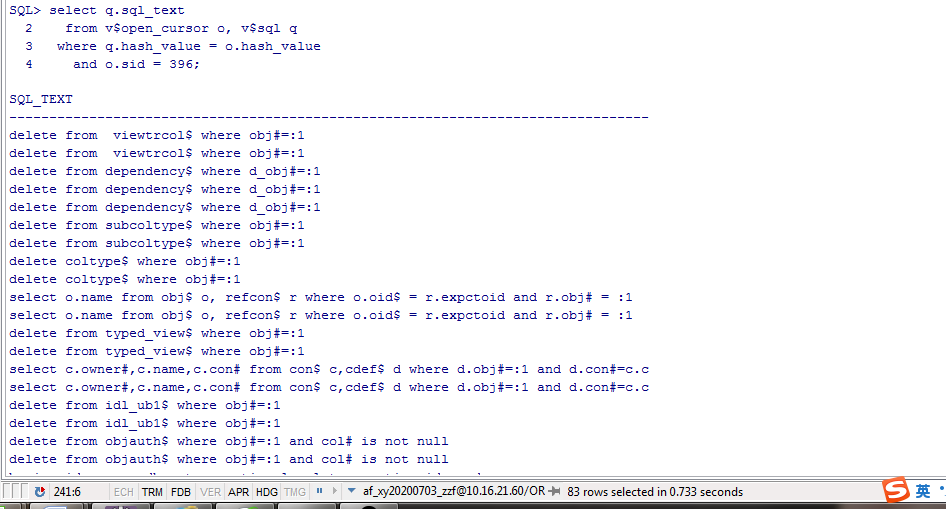Click the SQL_TEXT column header
Viewport: 946px width, 509px height.
[41, 100]
